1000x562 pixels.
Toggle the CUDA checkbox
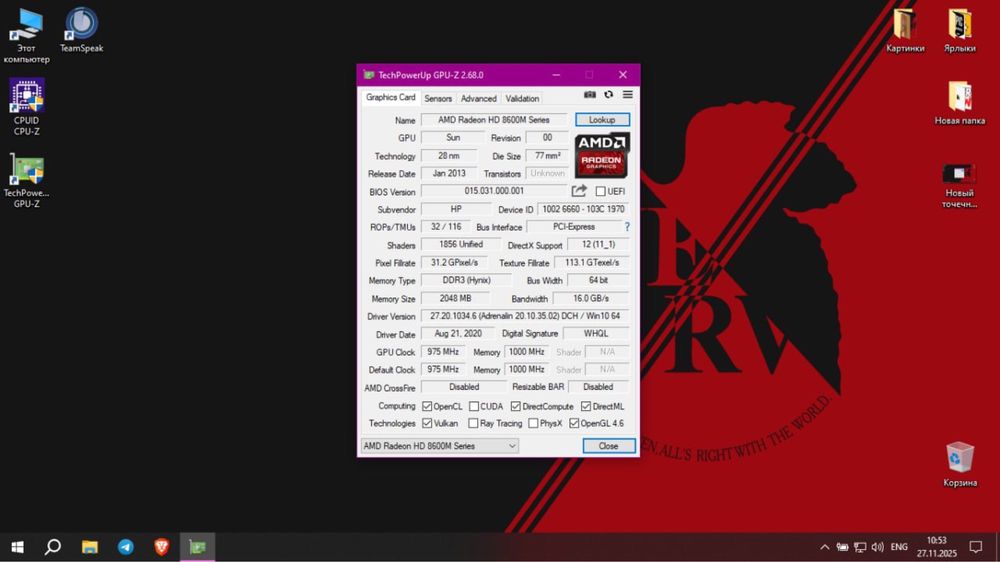point(474,406)
